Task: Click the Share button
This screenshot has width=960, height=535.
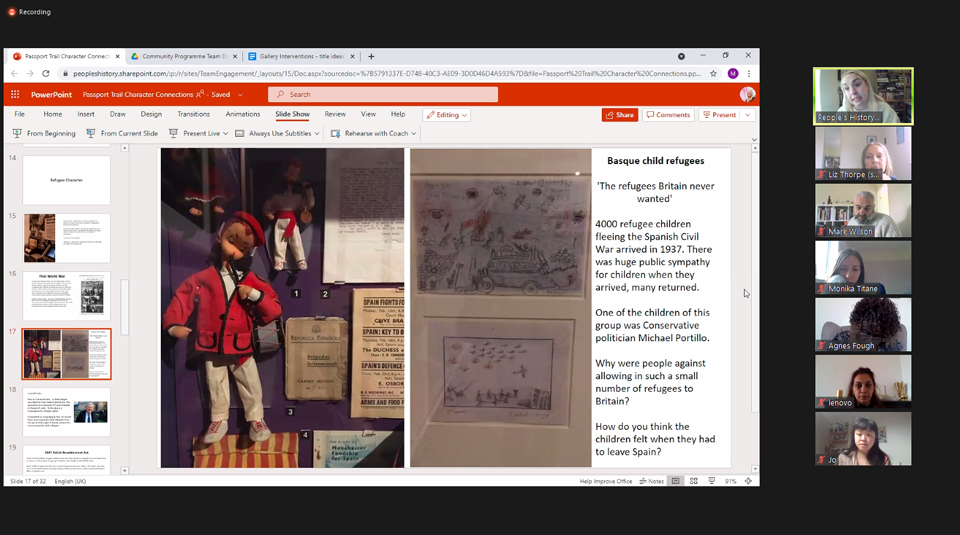Action: (x=620, y=115)
